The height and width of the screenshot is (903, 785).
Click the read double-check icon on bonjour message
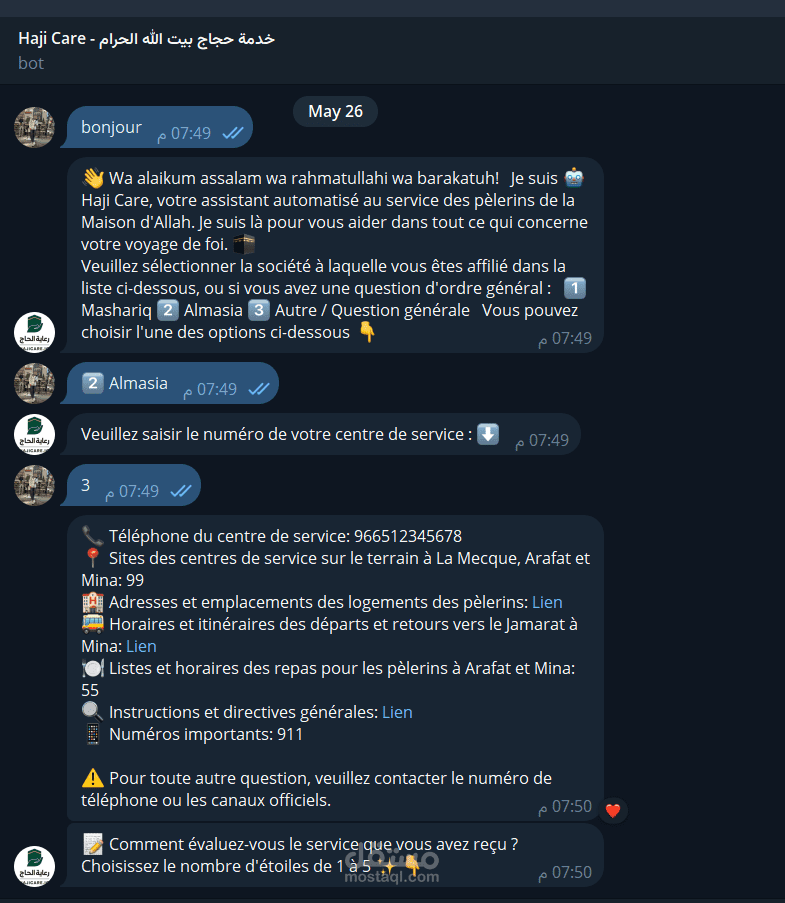click(233, 133)
